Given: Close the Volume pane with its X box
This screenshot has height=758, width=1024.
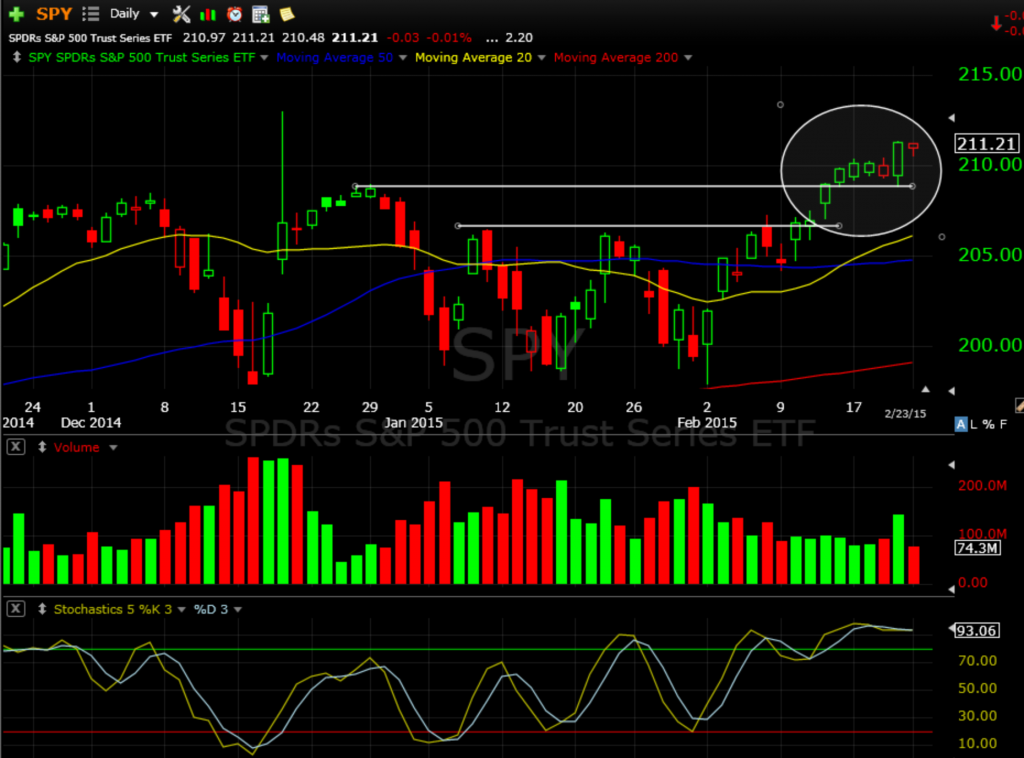Looking at the screenshot, I should click(x=16, y=447).
